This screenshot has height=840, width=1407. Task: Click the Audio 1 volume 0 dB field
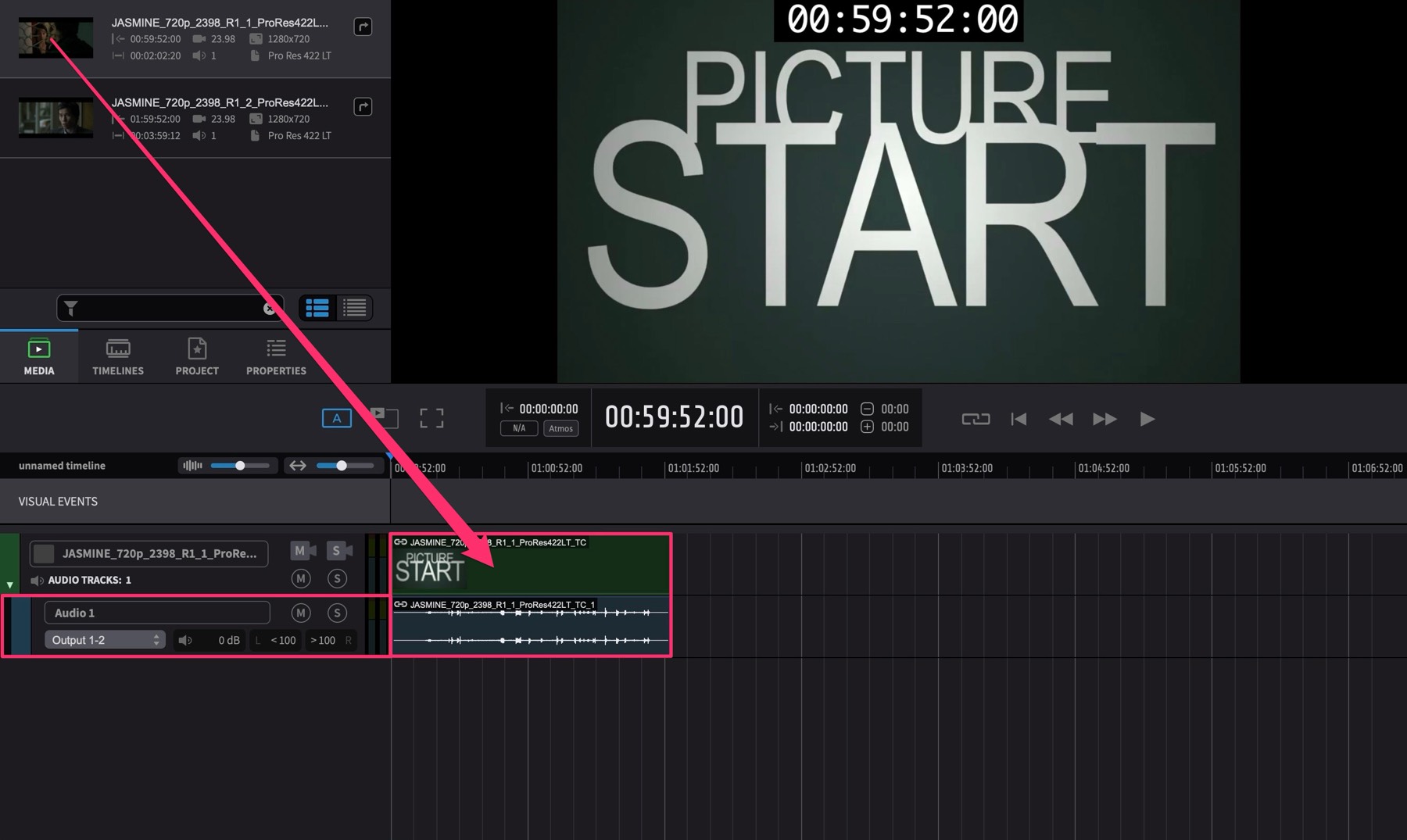209,640
